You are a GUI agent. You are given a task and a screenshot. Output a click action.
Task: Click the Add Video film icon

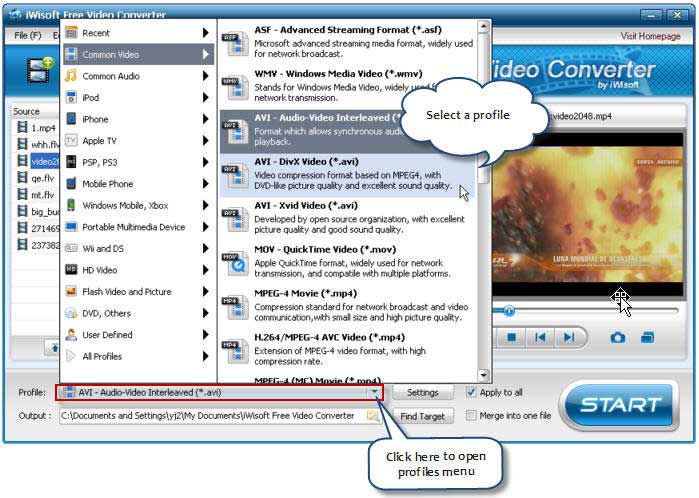pos(39,70)
